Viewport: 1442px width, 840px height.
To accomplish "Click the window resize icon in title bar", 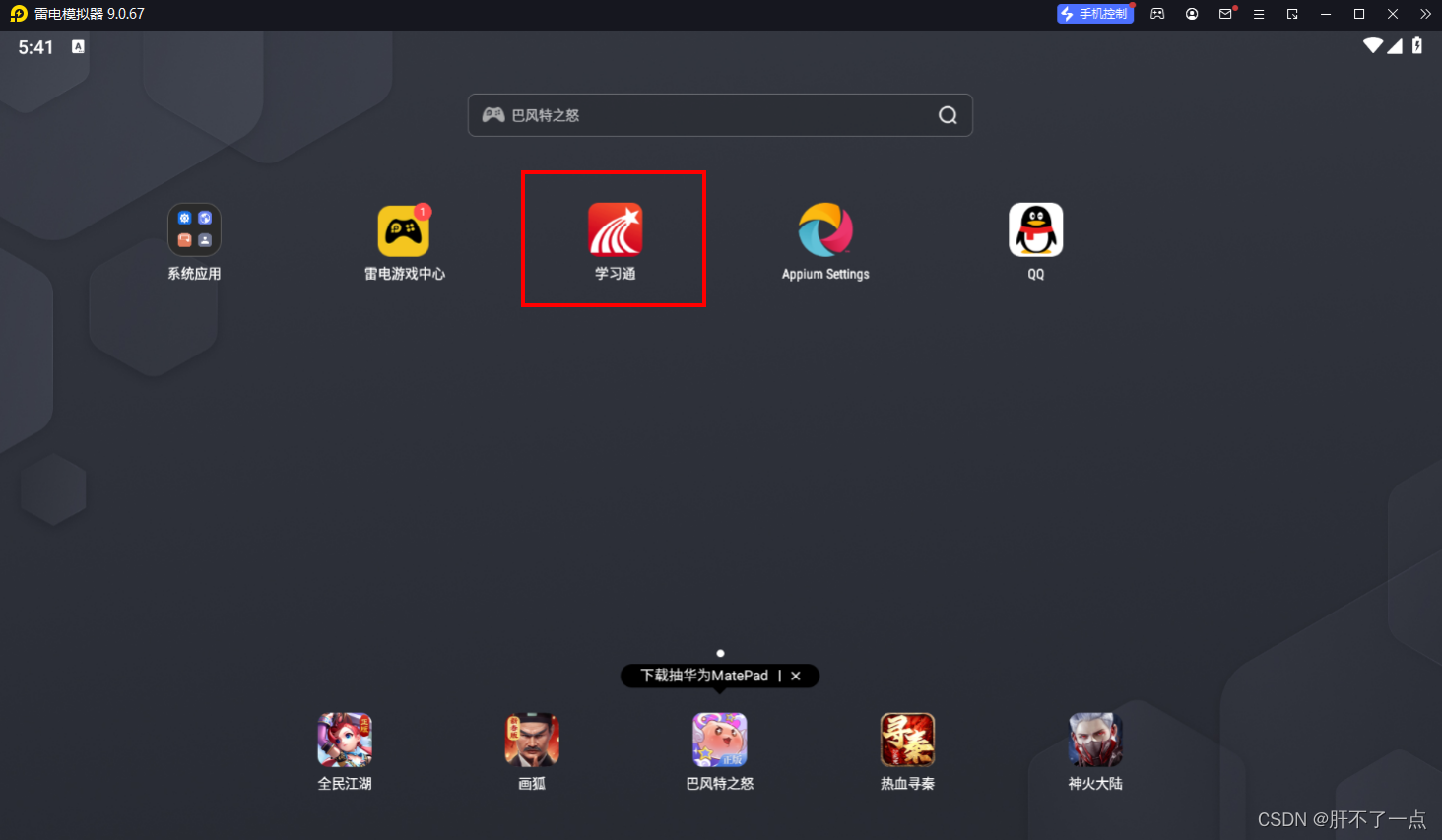I will point(1292,14).
